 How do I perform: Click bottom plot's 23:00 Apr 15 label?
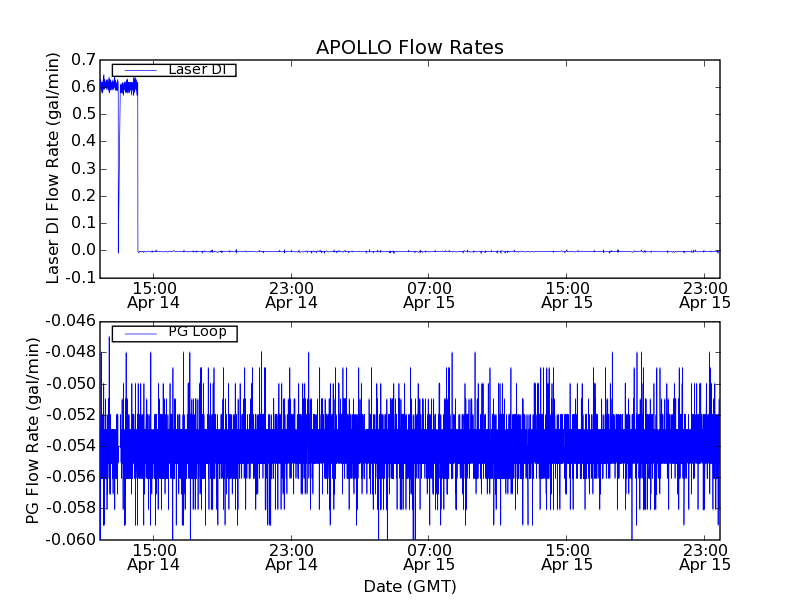pos(705,558)
